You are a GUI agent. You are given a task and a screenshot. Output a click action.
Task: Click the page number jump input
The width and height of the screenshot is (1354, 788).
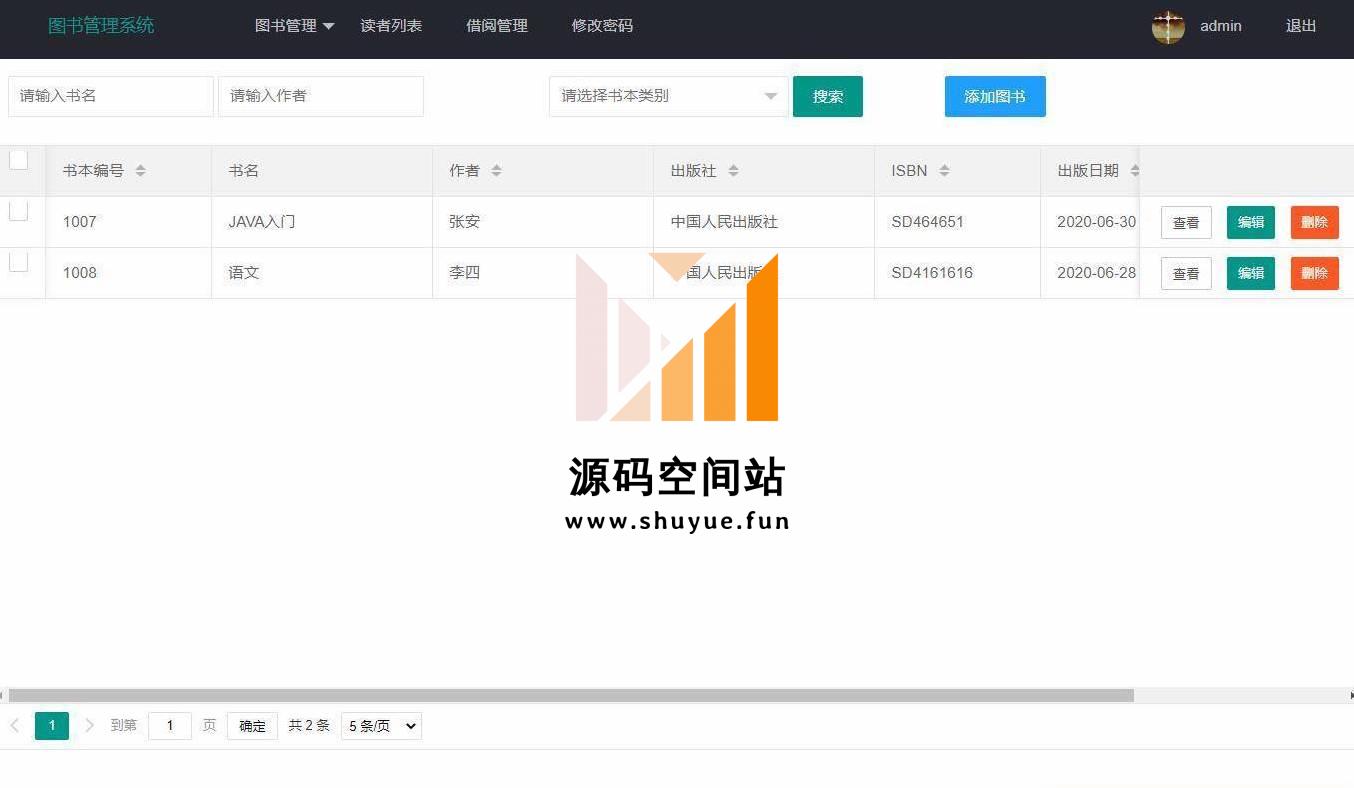(x=170, y=726)
